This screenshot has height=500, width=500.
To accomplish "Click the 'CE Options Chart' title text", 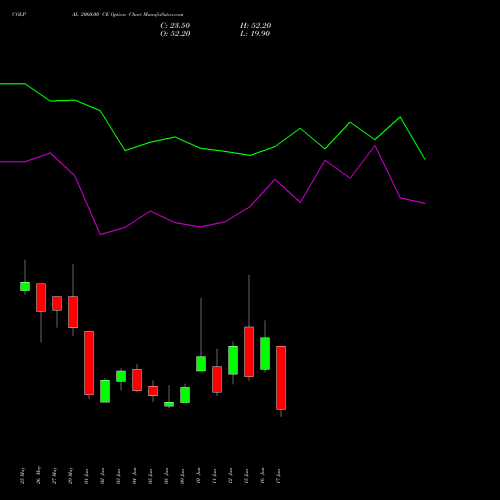I will click(121, 15).
